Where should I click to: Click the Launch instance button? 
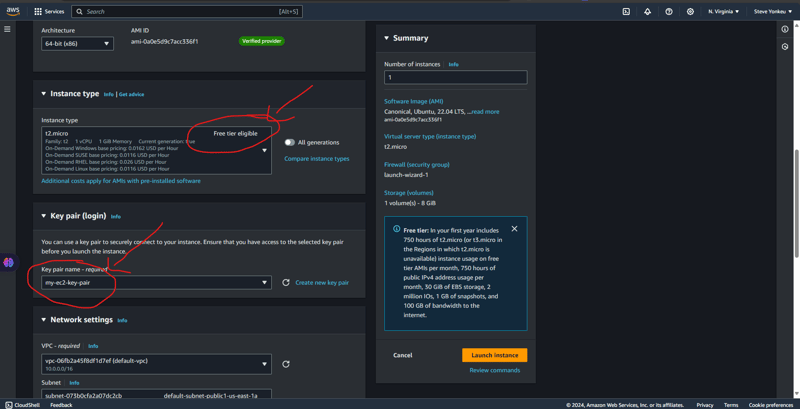(494, 355)
